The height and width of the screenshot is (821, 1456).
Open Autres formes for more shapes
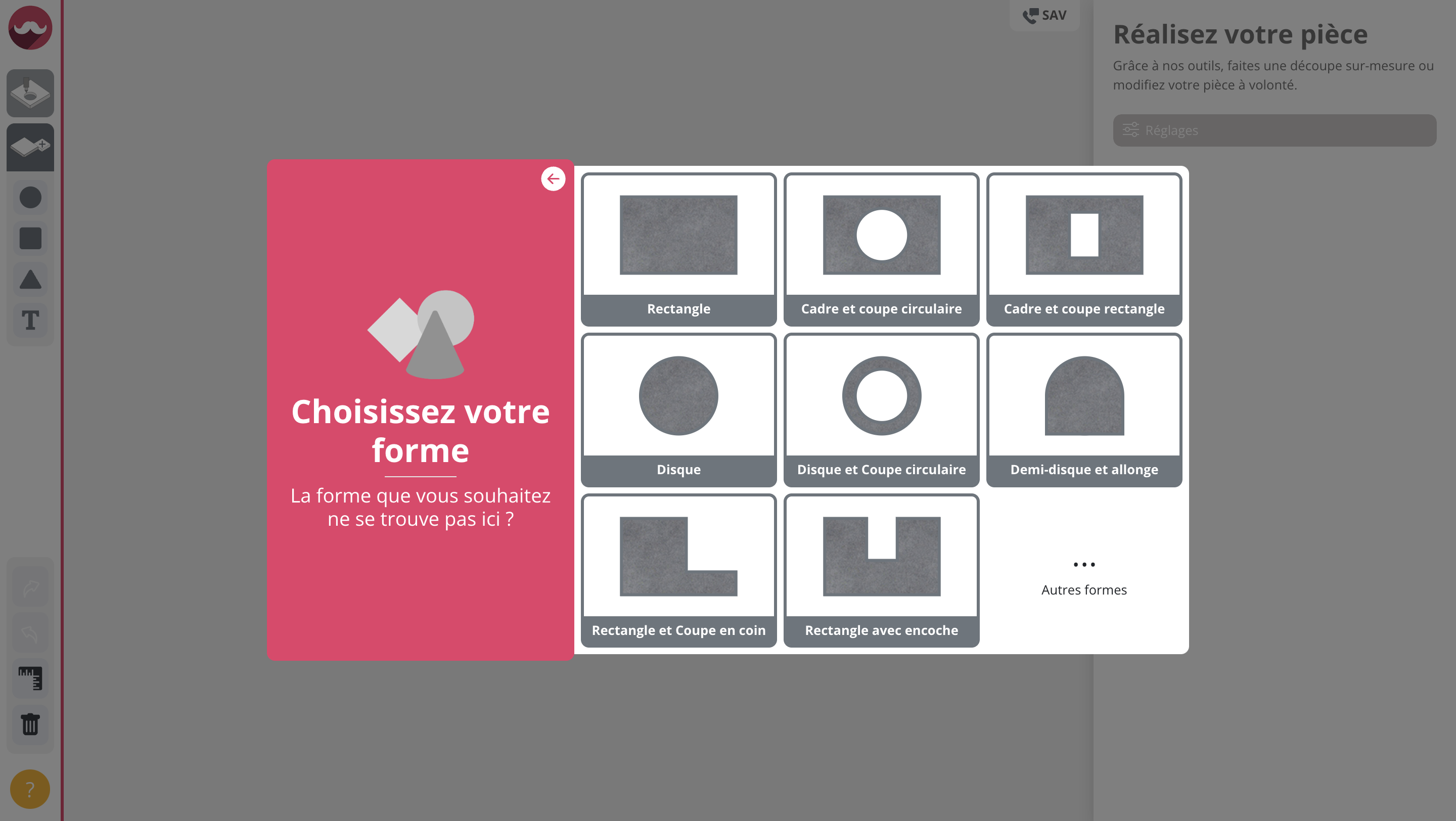click(x=1084, y=577)
